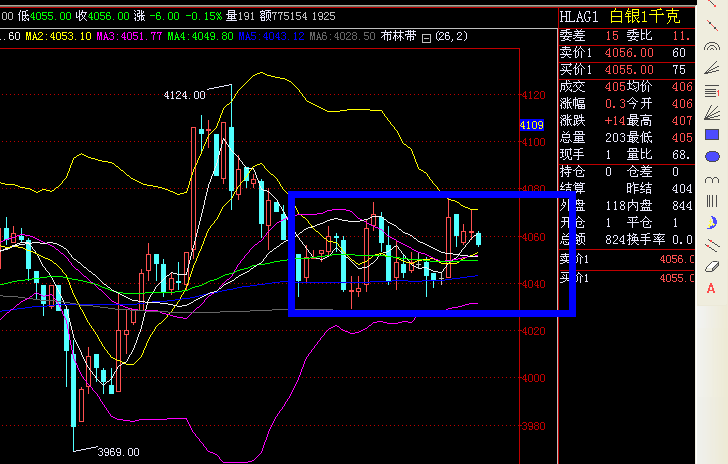Click the 低4055.00 low price in header
The image size is (728, 464).
(45, 16)
